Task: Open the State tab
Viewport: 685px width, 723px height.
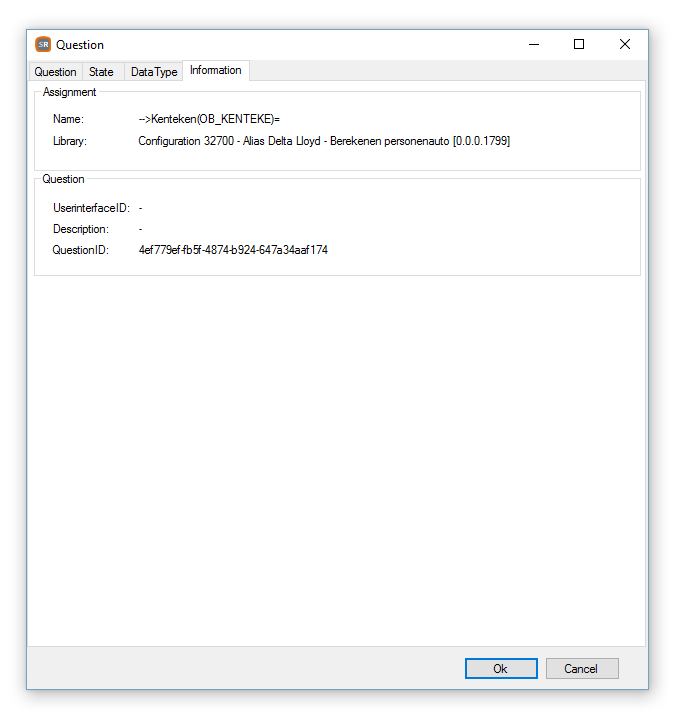Action: click(x=101, y=72)
